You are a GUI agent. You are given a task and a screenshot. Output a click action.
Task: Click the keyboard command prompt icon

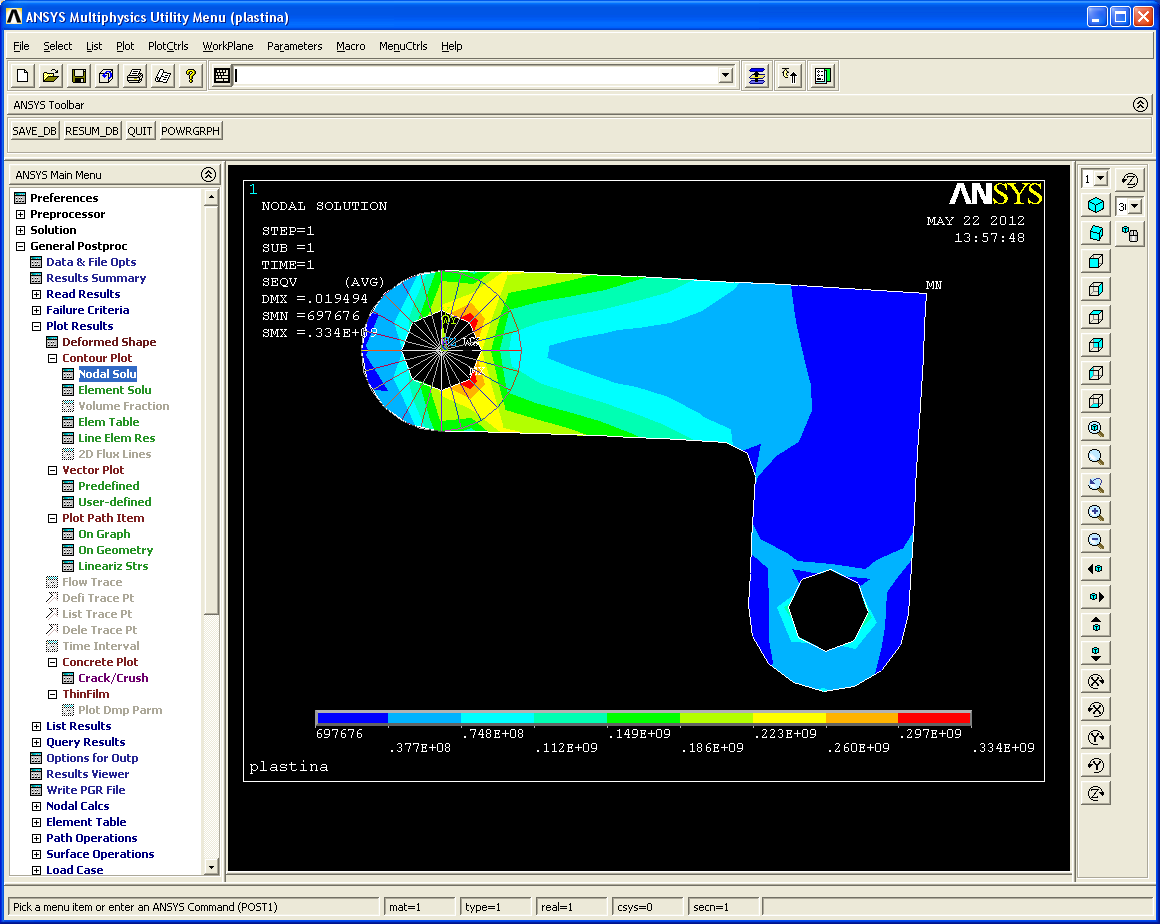[221, 75]
